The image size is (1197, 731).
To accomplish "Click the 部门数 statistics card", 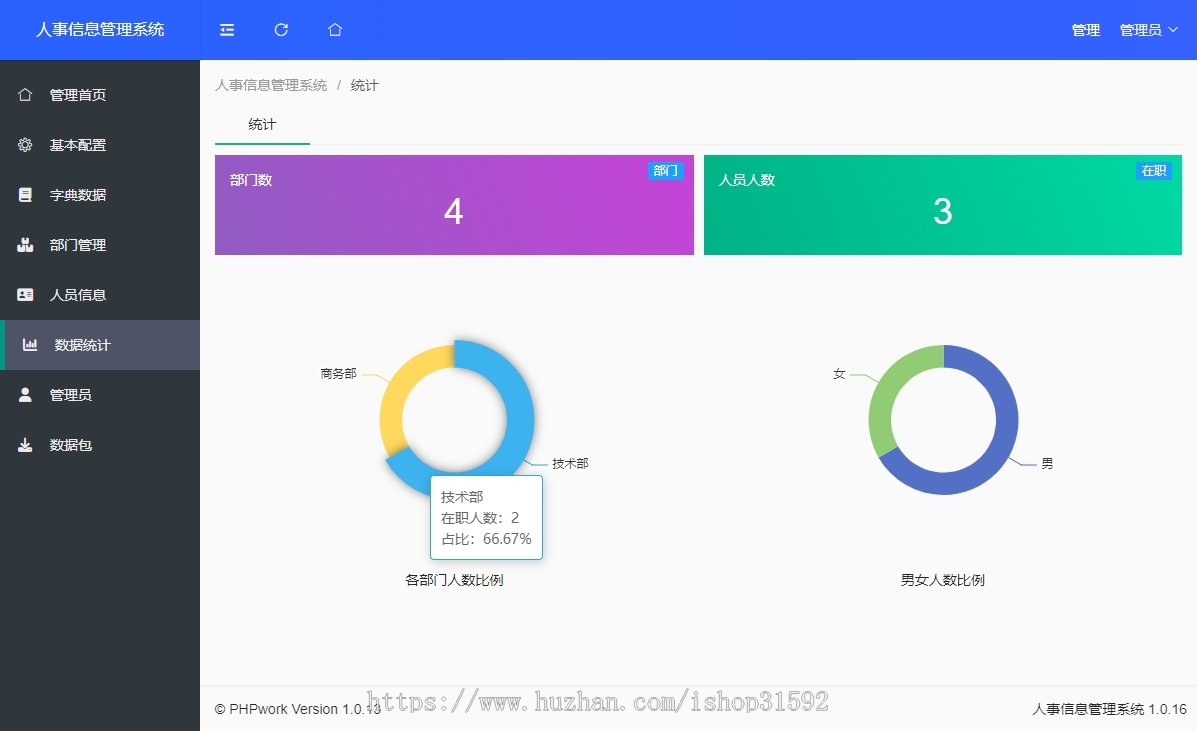I will (x=454, y=204).
